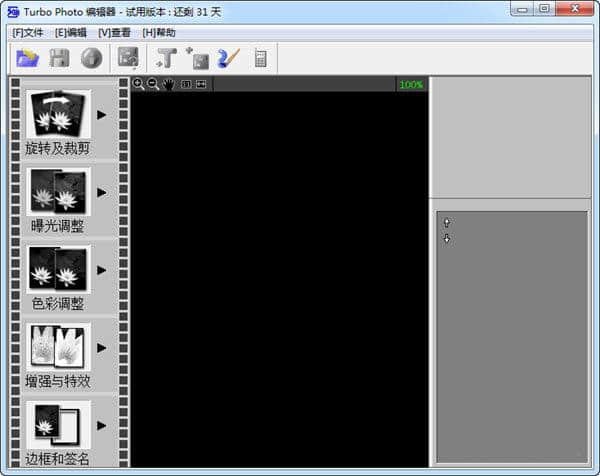Click the black image canvas area
600x476 pixels.
point(279,279)
